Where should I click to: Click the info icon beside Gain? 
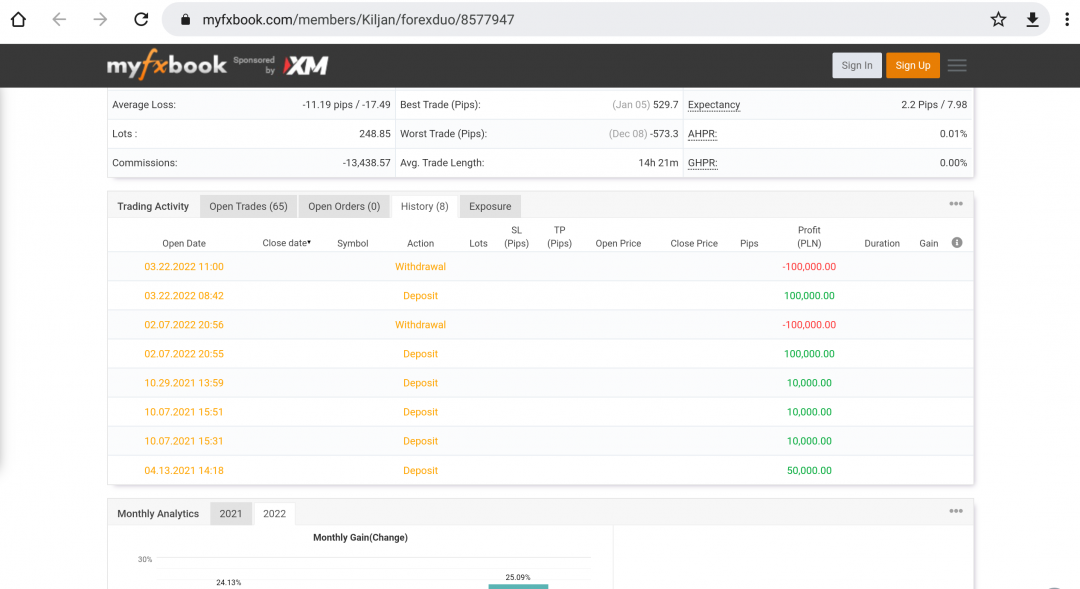click(x=957, y=243)
